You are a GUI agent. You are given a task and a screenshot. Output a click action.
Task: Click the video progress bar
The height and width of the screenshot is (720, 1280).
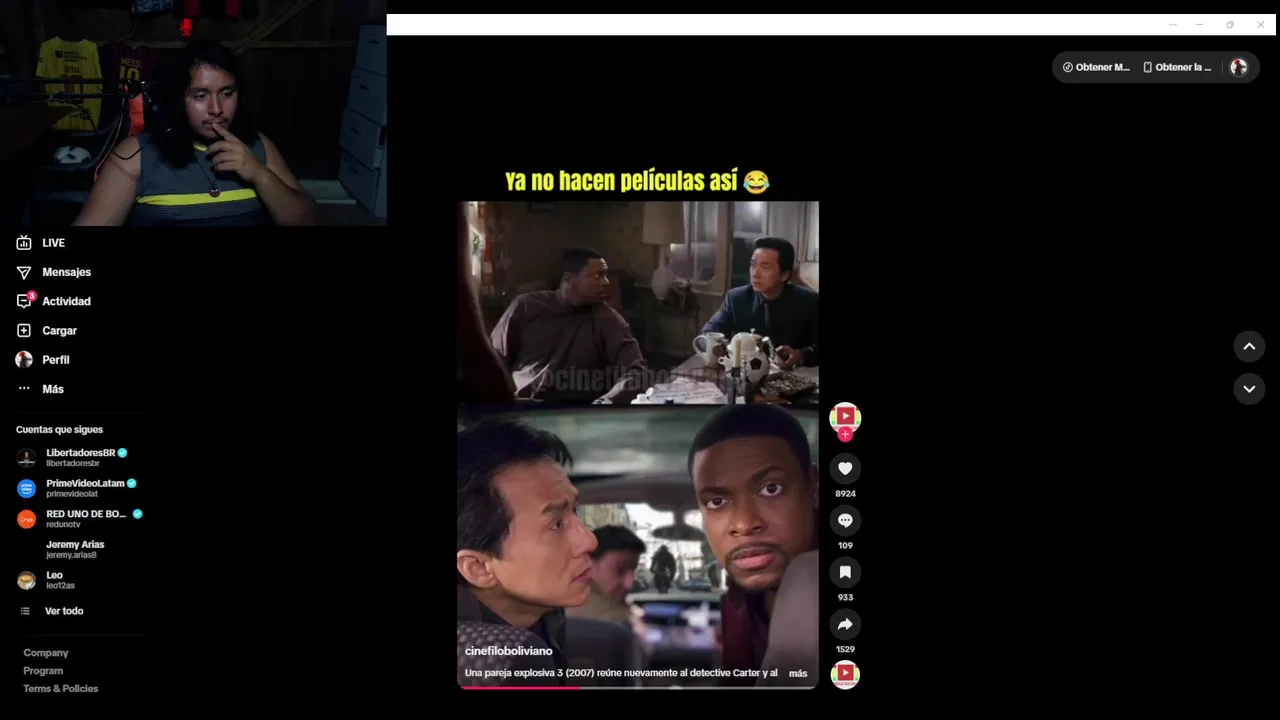point(638,687)
